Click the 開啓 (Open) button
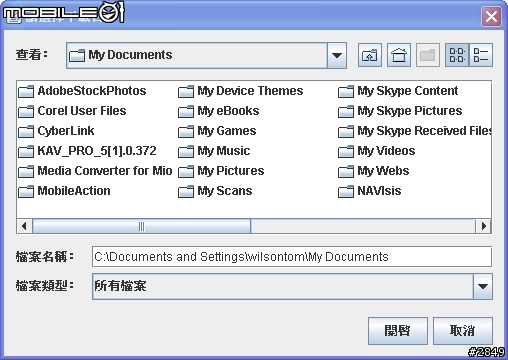This screenshot has height=360, width=508. tap(398, 331)
